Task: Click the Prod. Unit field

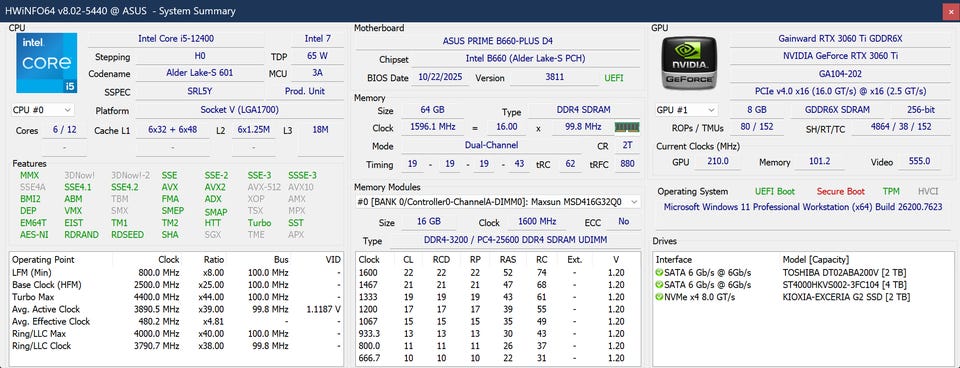Action: click(305, 91)
